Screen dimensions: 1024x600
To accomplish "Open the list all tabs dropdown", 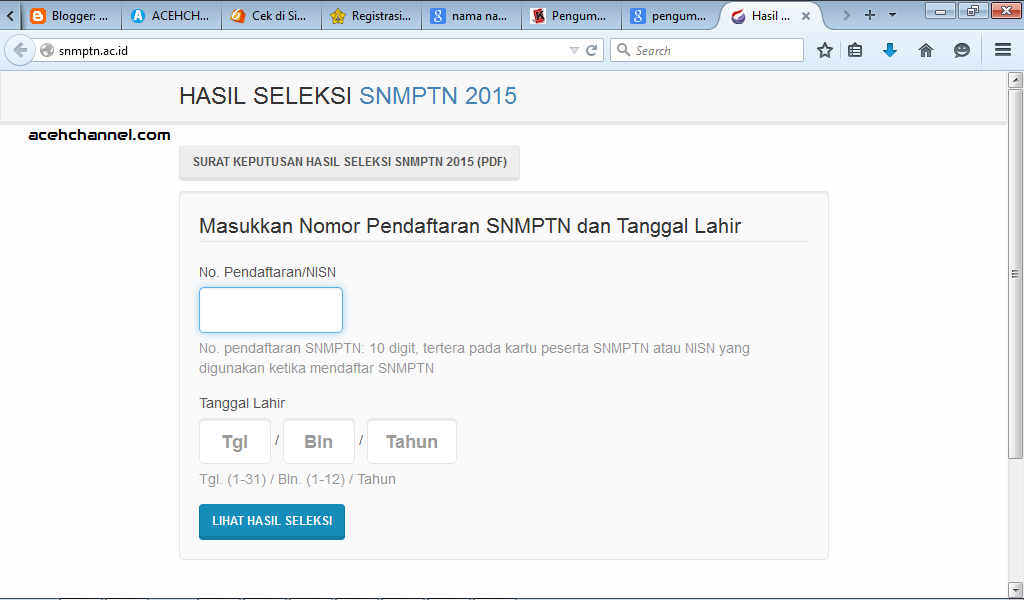I will tap(892, 15).
